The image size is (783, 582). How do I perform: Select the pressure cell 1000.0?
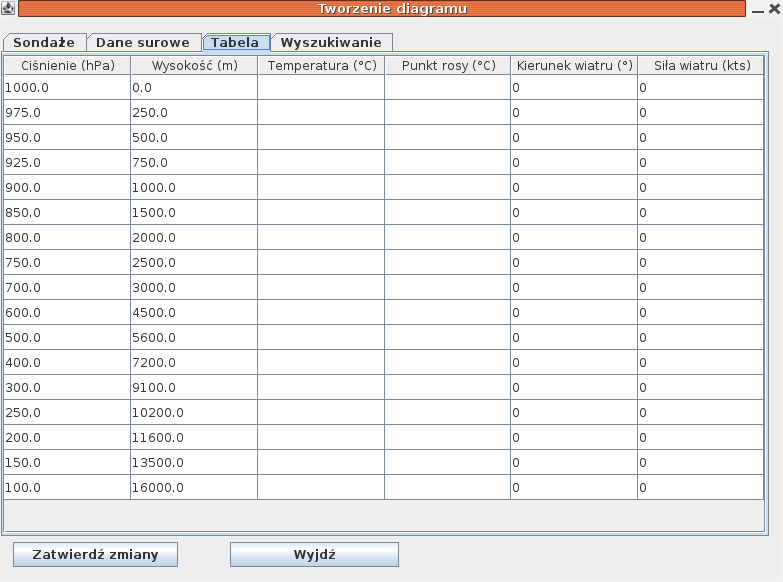point(67,87)
